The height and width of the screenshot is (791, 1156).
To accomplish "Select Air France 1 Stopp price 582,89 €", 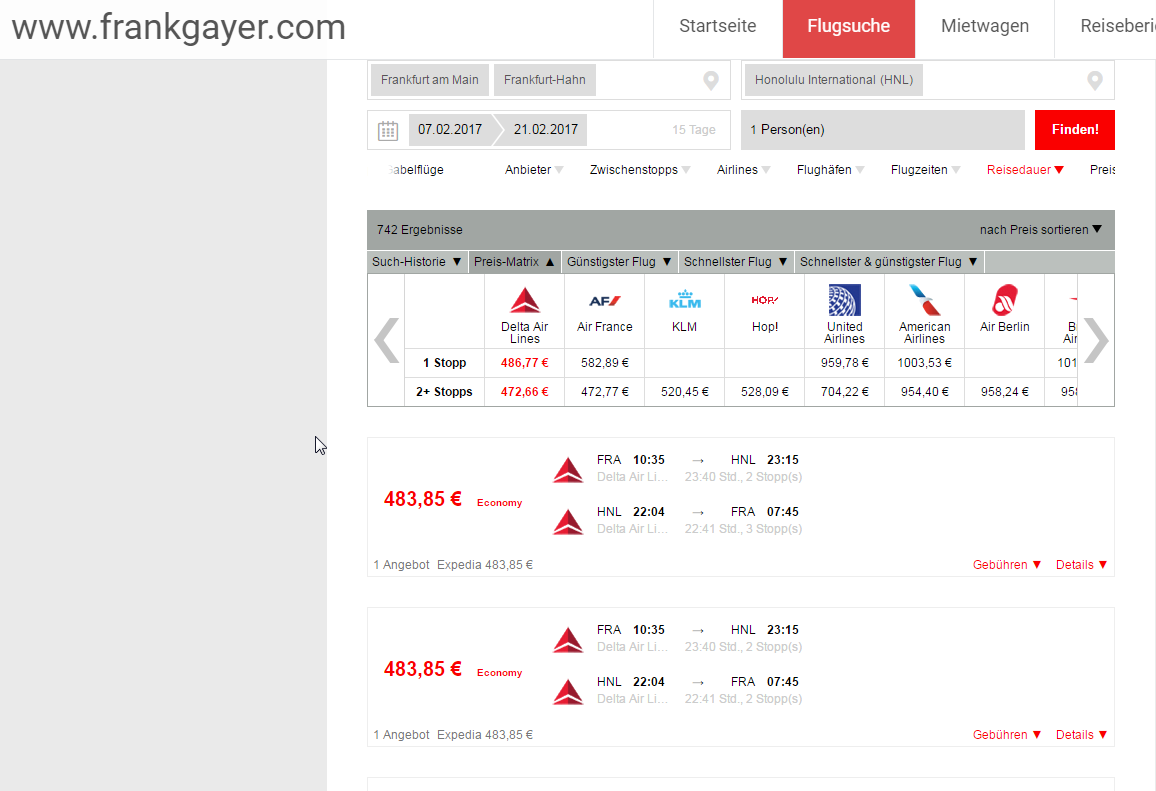I will (x=605, y=363).
